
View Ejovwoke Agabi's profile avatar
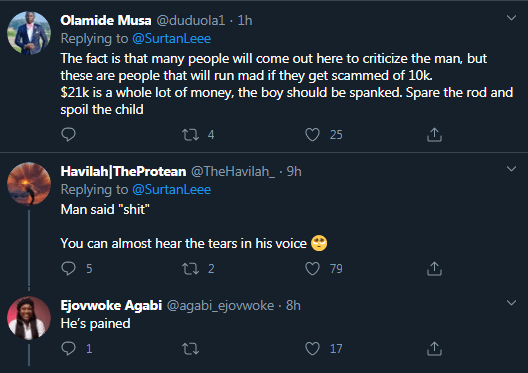pos(29,318)
